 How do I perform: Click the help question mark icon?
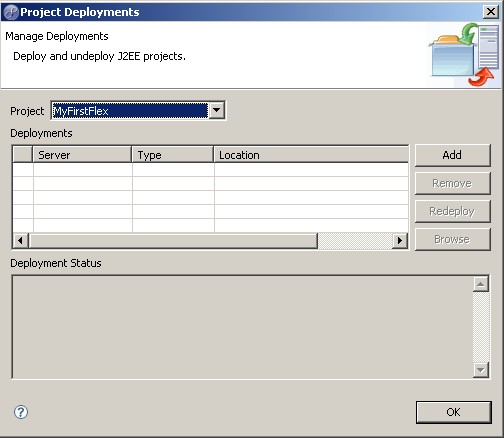click(x=21, y=412)
